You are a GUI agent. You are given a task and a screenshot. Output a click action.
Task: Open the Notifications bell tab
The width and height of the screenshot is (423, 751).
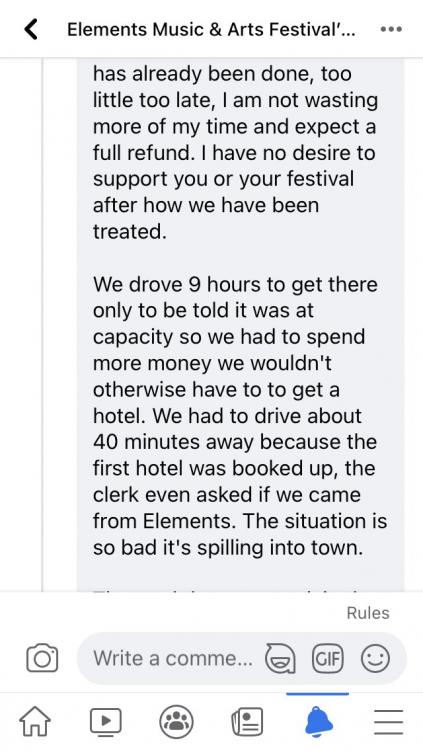(x=318, y=722)
